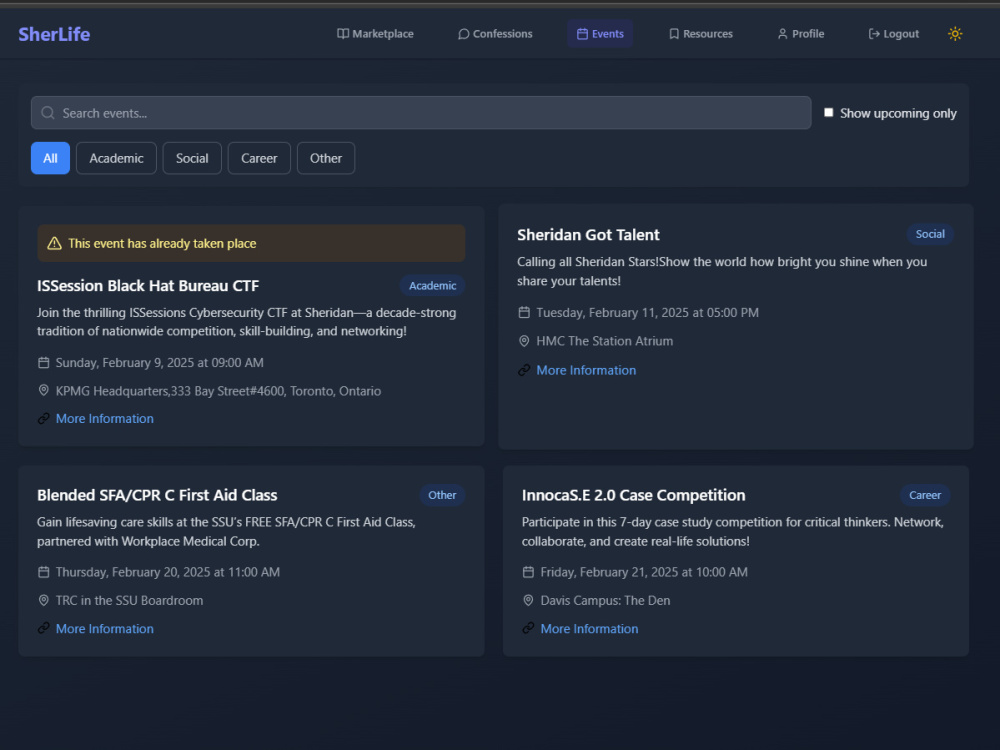Click the Sheridan Got Talent title
1000x750 pixels.
point(588,235)
